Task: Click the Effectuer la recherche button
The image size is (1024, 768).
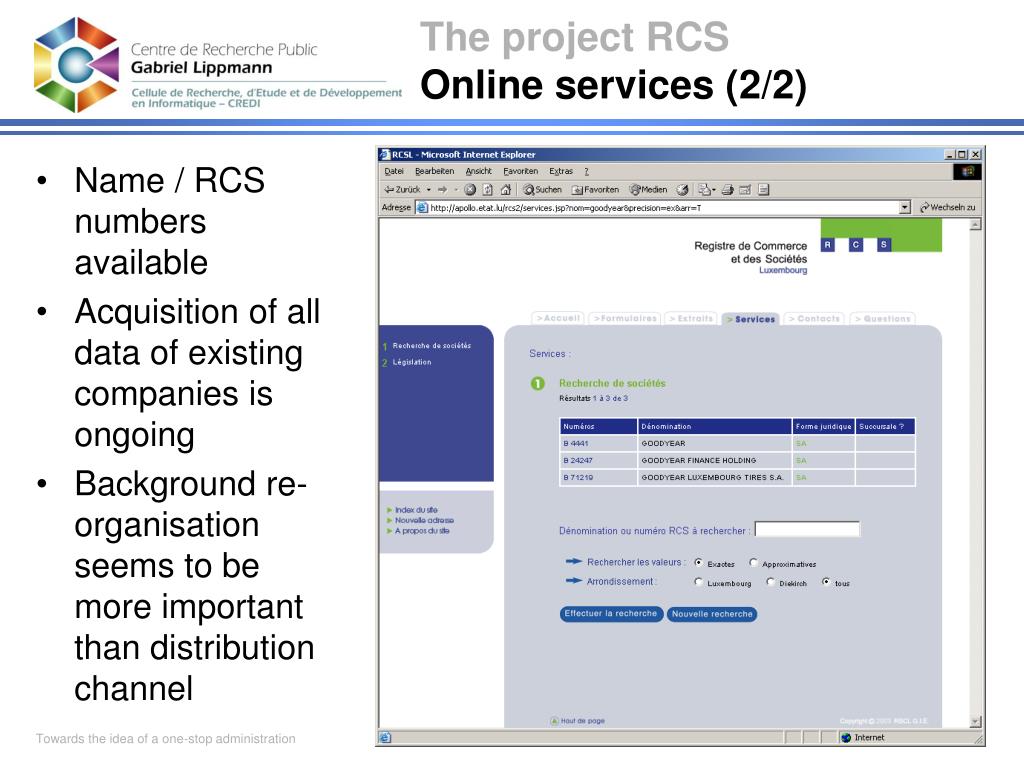Action: [x=611, y=614]
